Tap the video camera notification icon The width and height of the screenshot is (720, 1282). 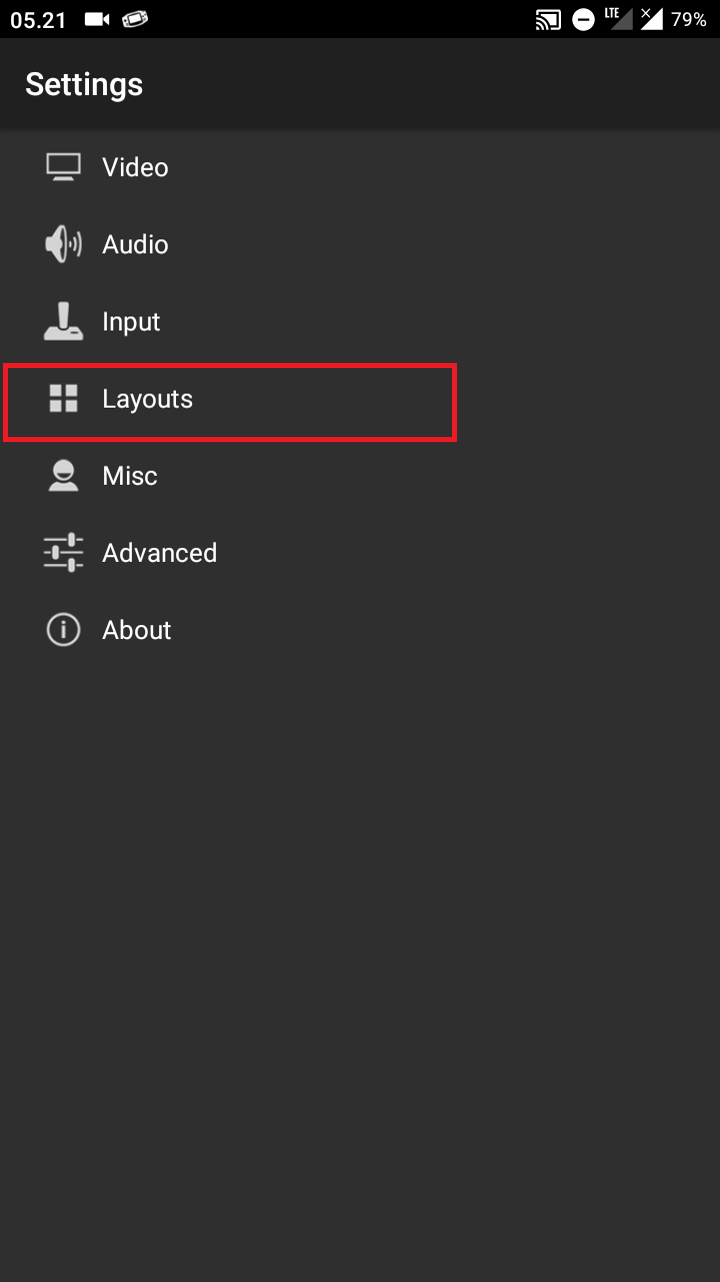coord(97,19)
